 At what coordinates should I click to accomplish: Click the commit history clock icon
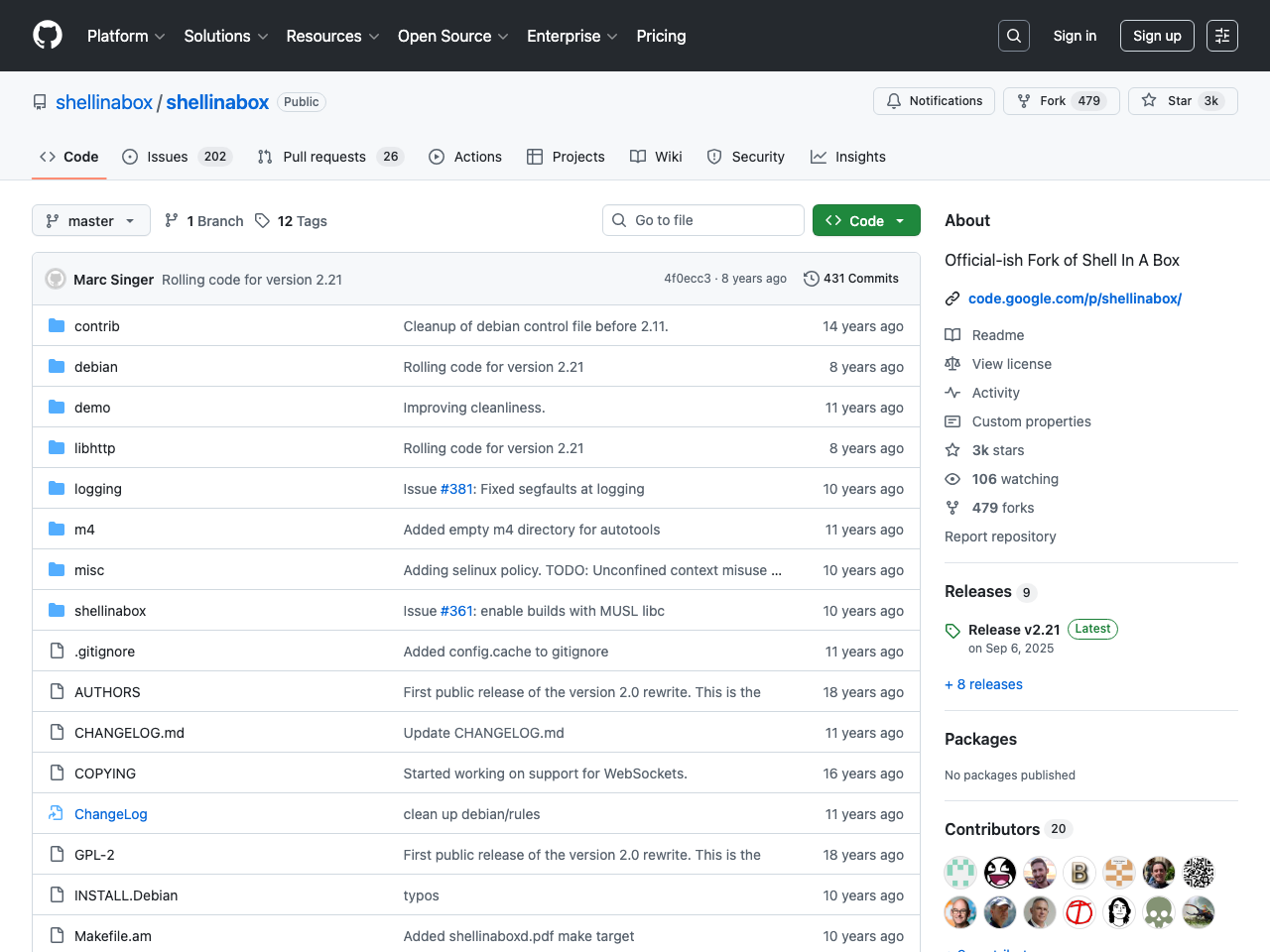click(x=811, y=279)
